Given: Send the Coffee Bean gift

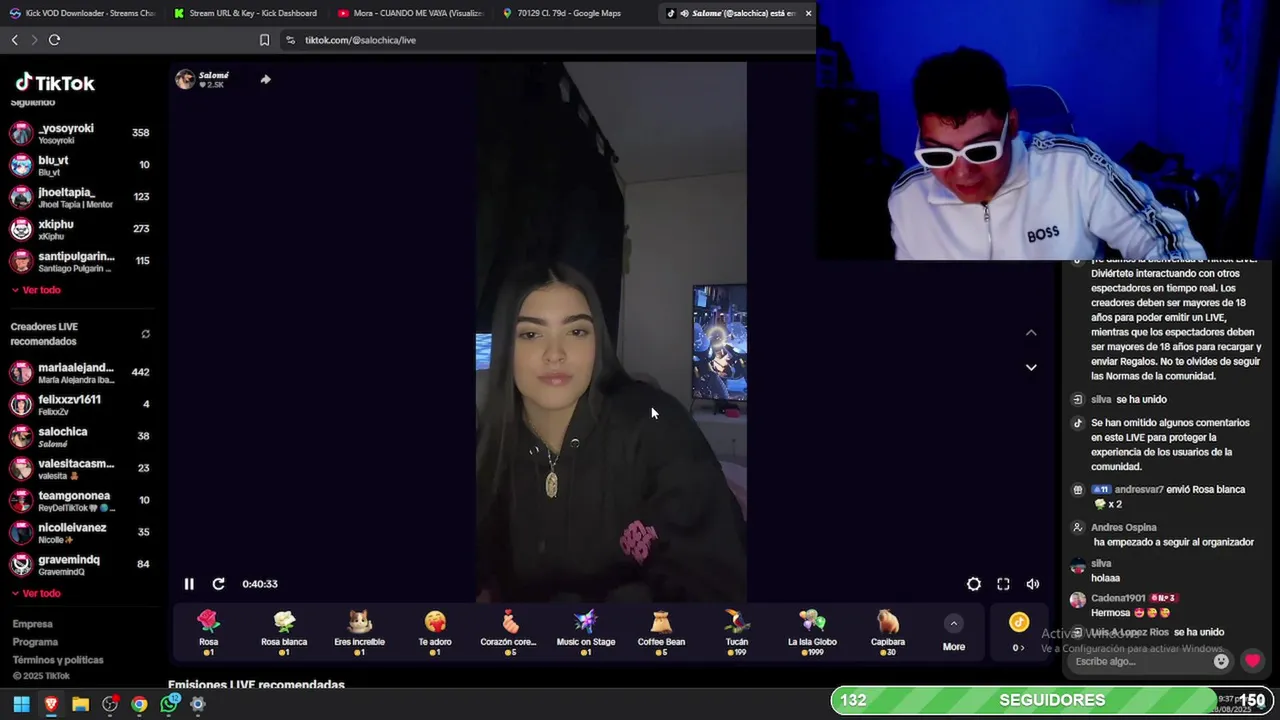Looking at the screenshot, I should [x=661, y=633].
